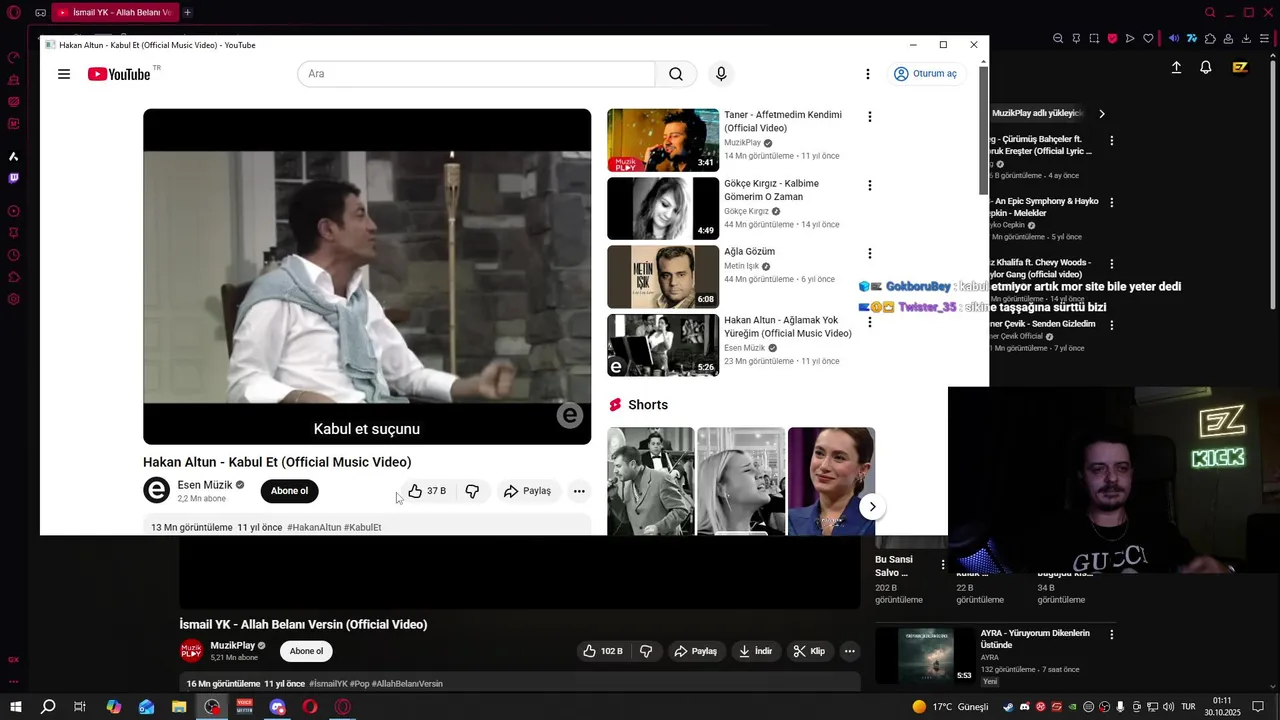
Task: Dislike the Hakan Altun Kabul Et video
Action: coord(472,491)
